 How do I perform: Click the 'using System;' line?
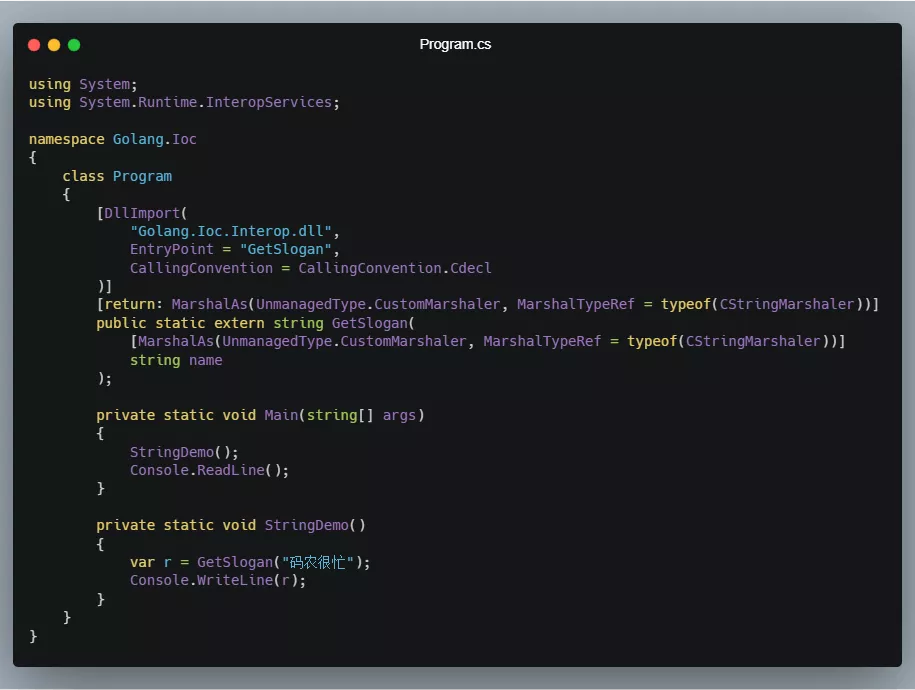pos(83,84)
